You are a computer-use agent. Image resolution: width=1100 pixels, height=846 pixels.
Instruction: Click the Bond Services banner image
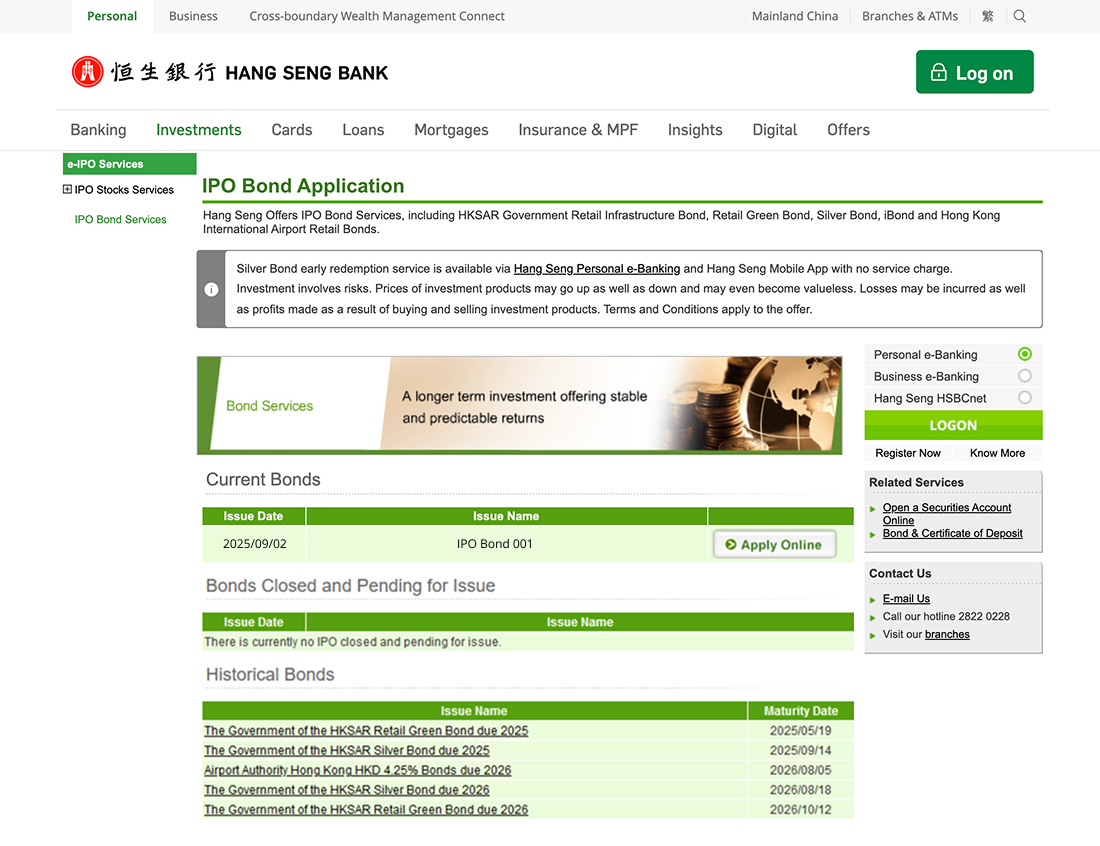520,405
